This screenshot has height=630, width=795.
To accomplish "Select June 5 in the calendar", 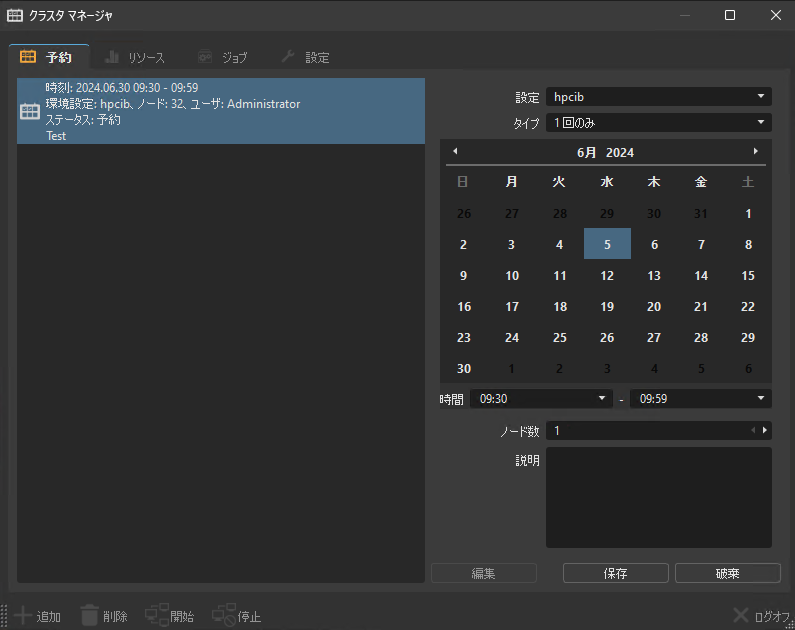I will tap(607, 244).
